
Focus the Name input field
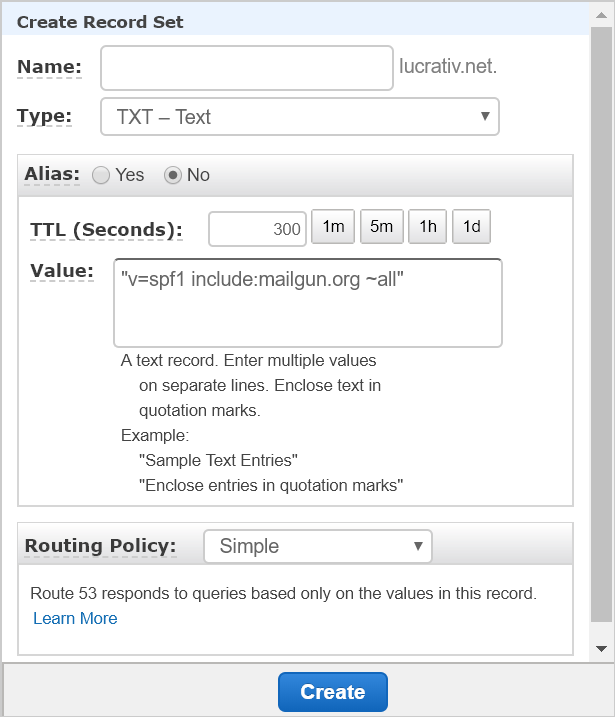(247, 68)
